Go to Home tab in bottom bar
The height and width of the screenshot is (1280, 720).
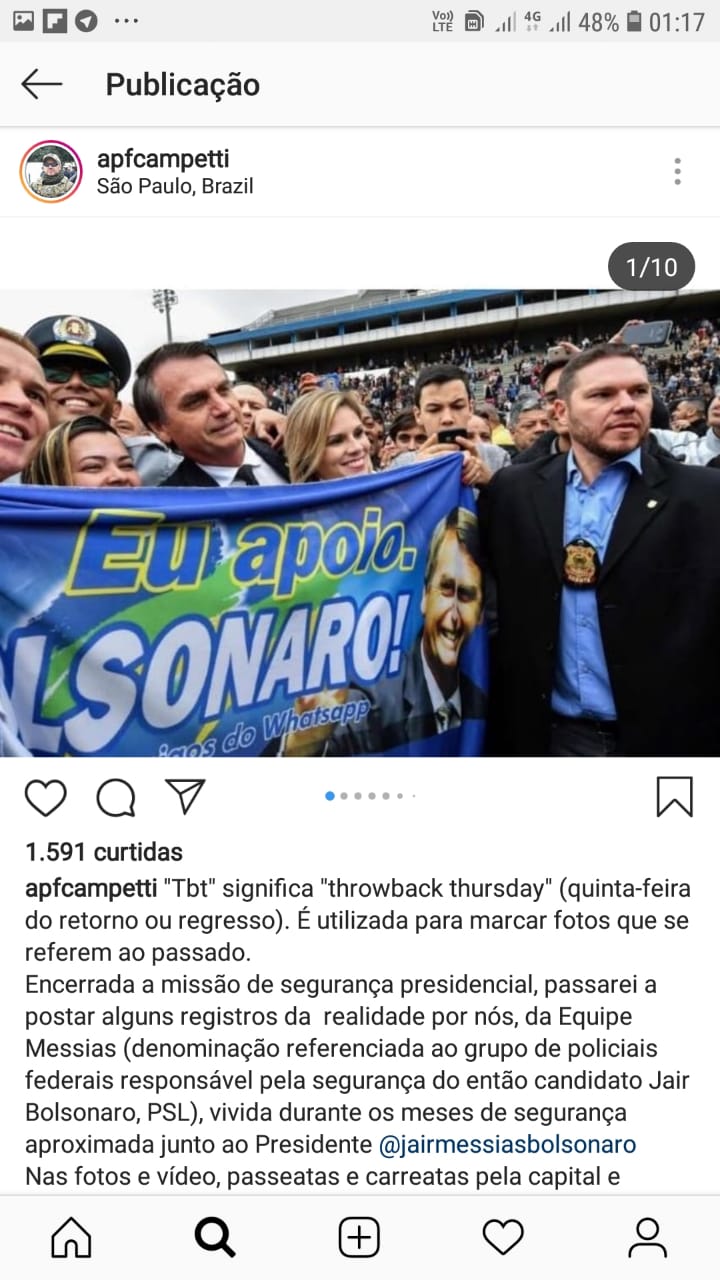tap(71, 1238)
